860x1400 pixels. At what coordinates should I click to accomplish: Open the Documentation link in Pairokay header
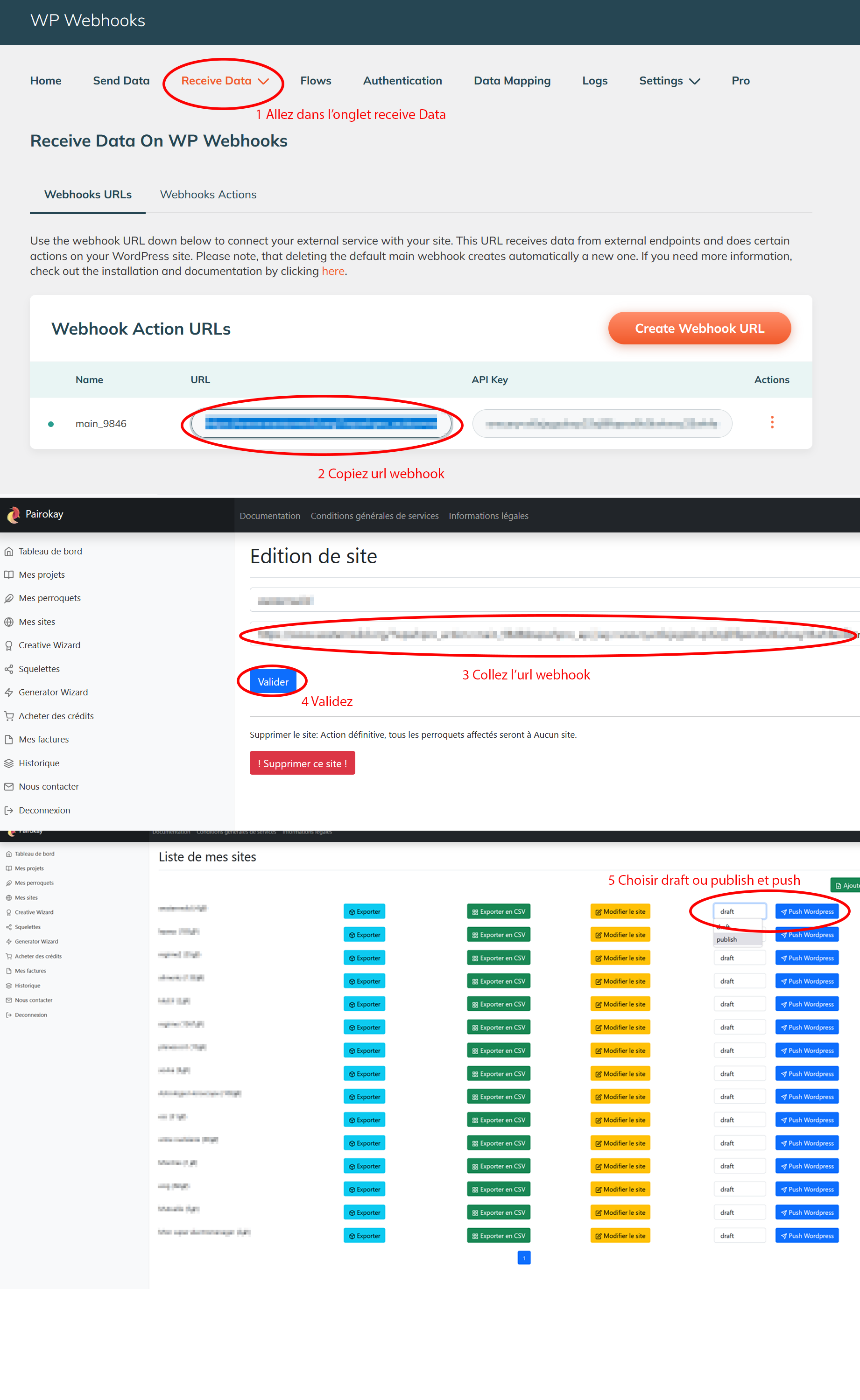[269, 516]
